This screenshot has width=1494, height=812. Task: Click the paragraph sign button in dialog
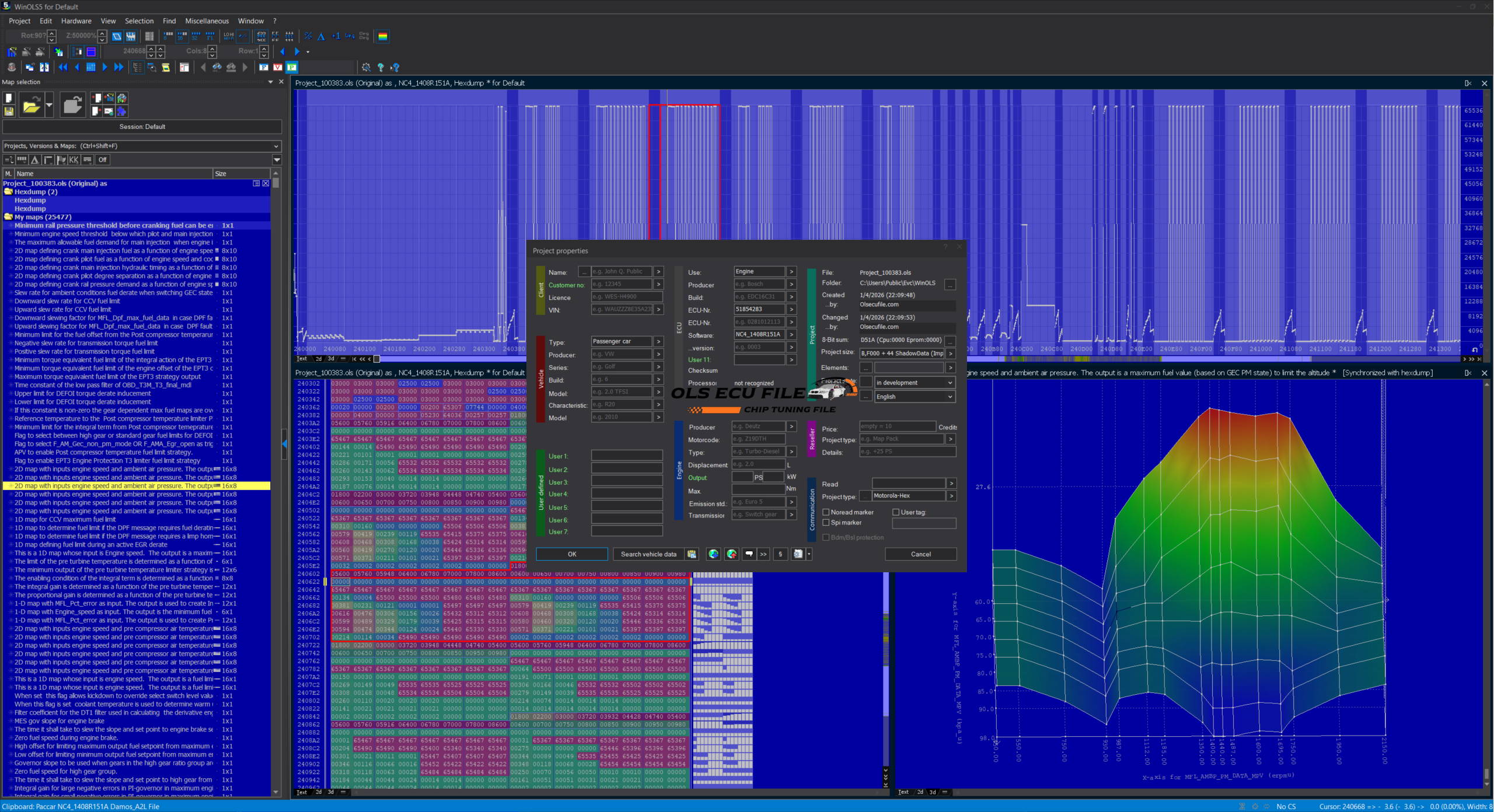780,554
